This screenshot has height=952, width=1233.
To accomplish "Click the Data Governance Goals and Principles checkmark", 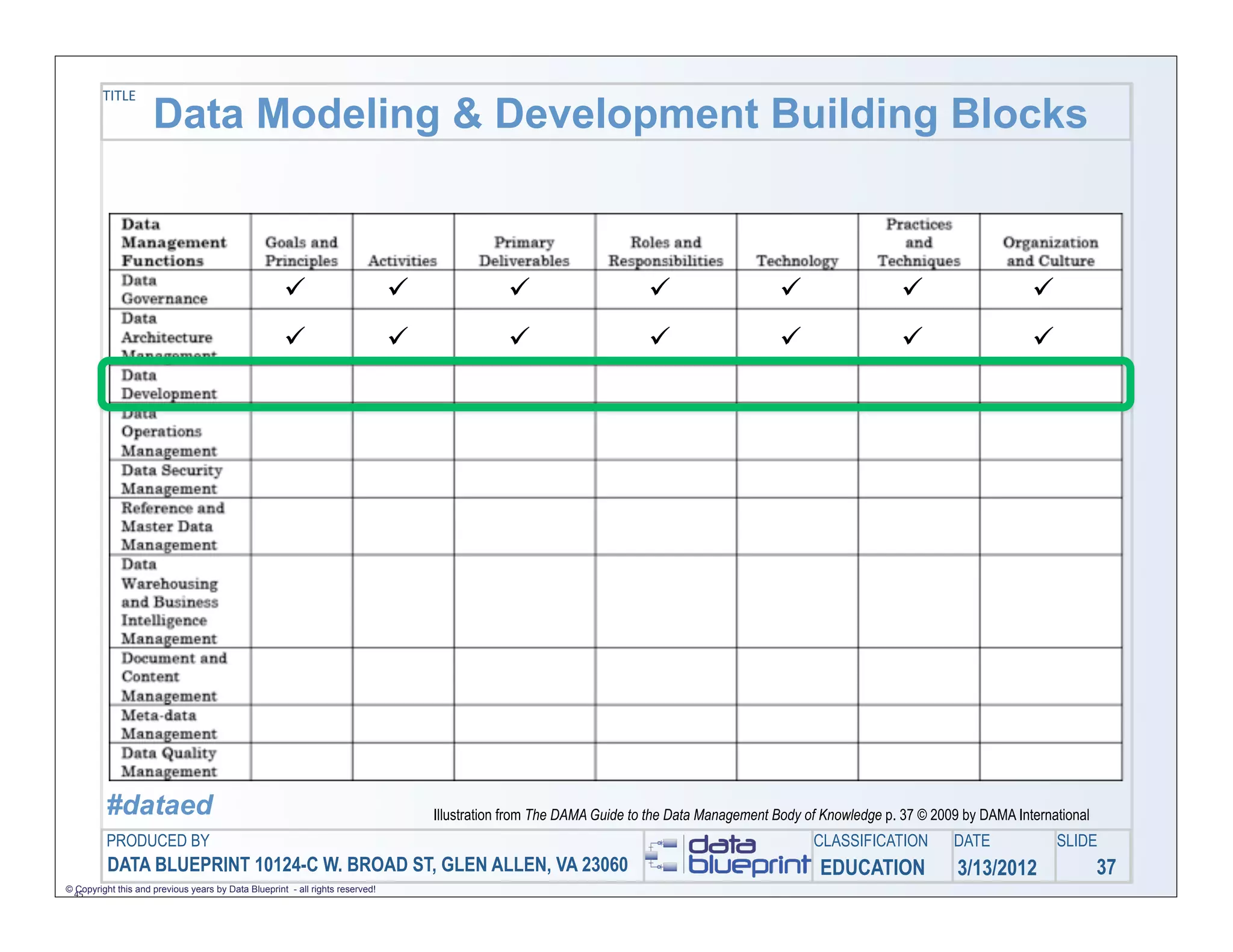I will (x=296, y=286).
